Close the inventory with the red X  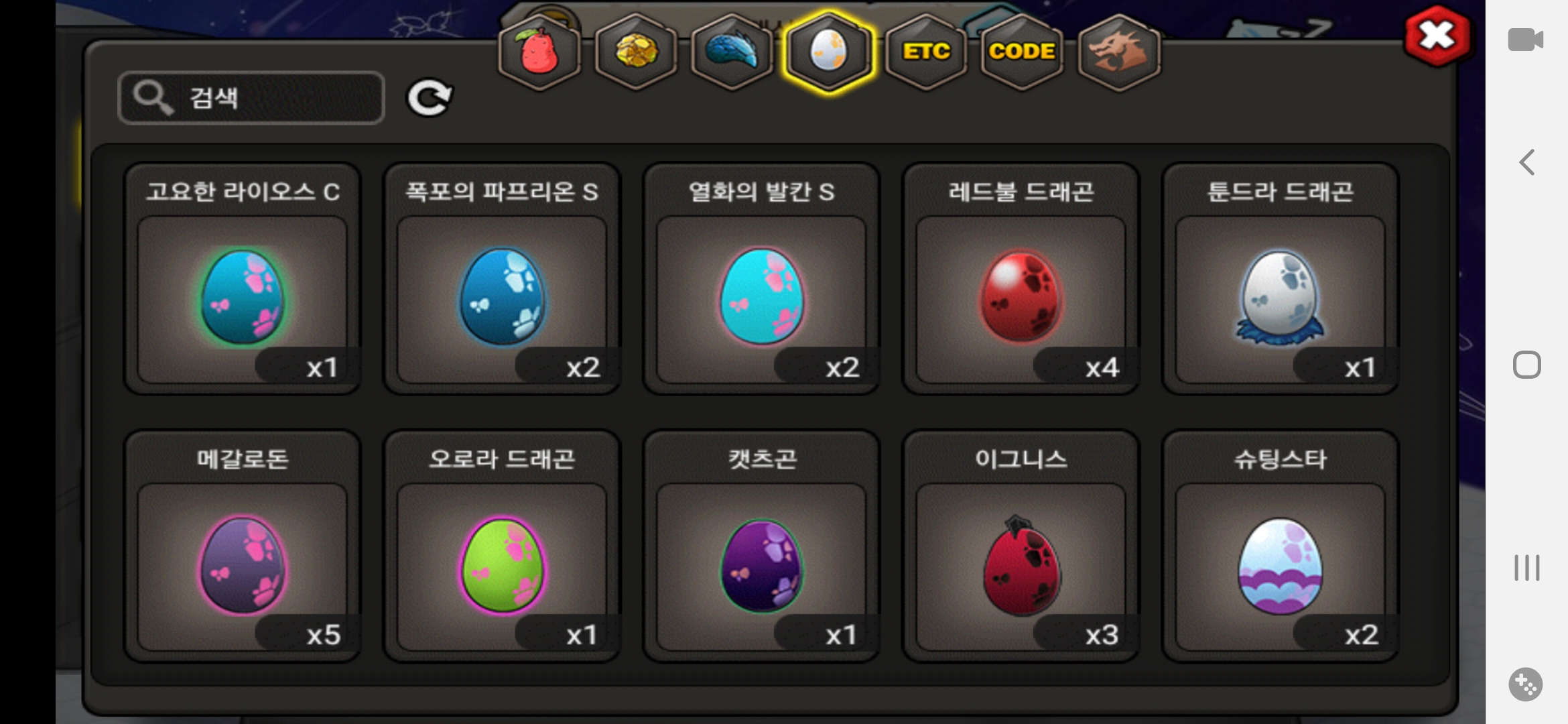tap(1438, 36)
